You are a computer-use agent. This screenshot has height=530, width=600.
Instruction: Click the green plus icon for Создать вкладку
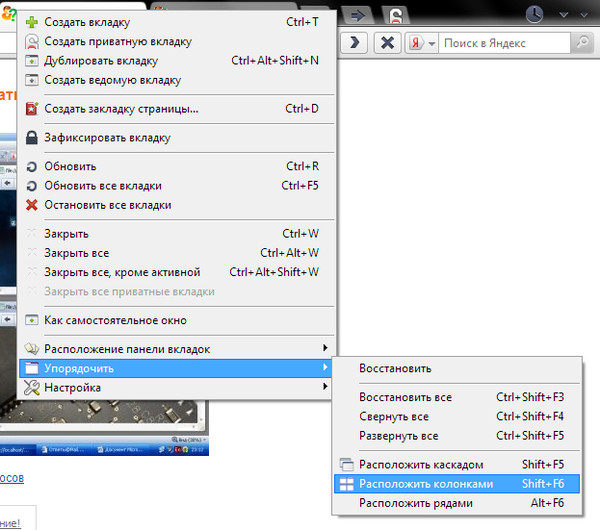[x=31, y=22]
